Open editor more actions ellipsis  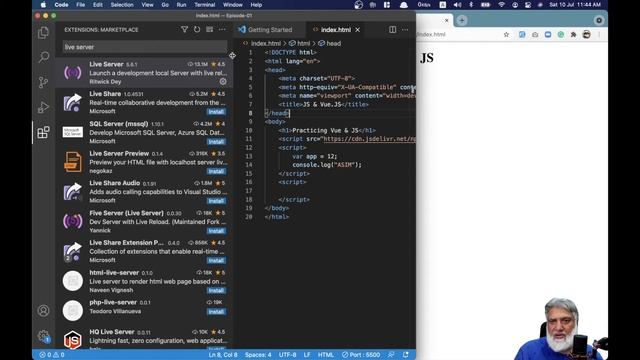coord(405,29)
